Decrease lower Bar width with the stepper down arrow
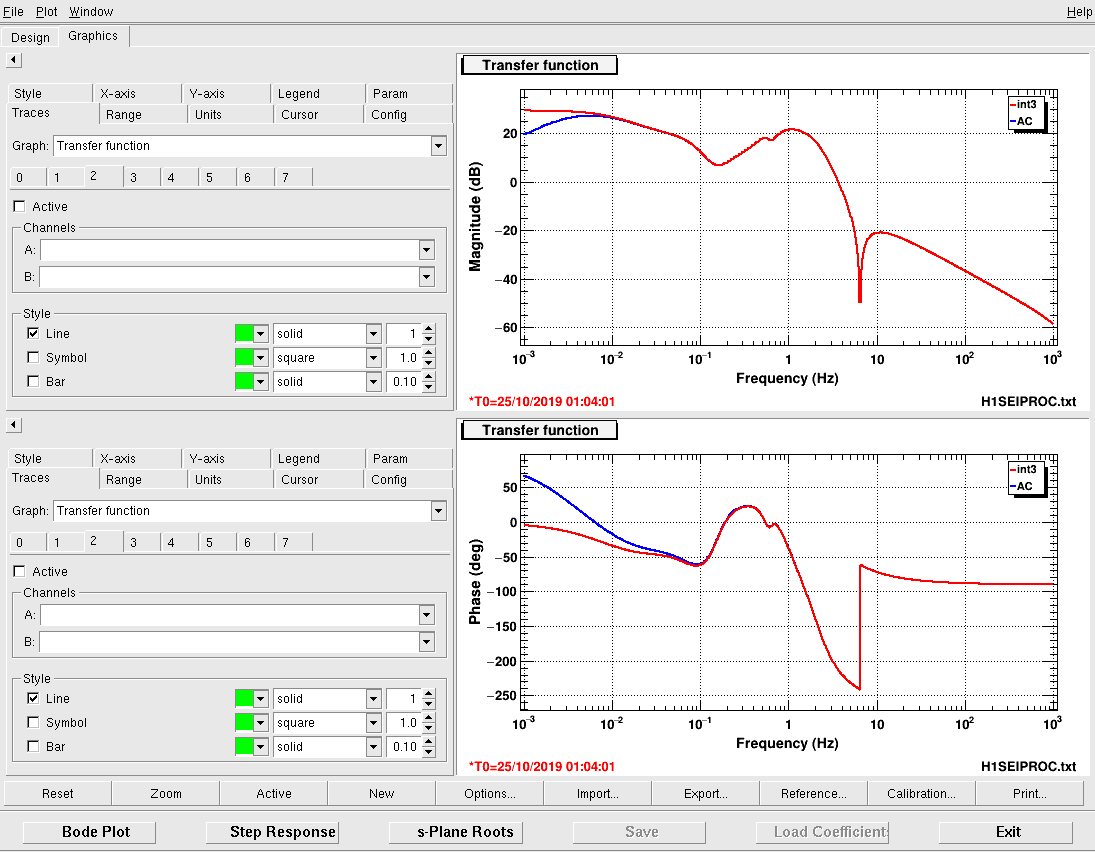Viewport: 1095px width, 852px height. click(x=429, y=752)
